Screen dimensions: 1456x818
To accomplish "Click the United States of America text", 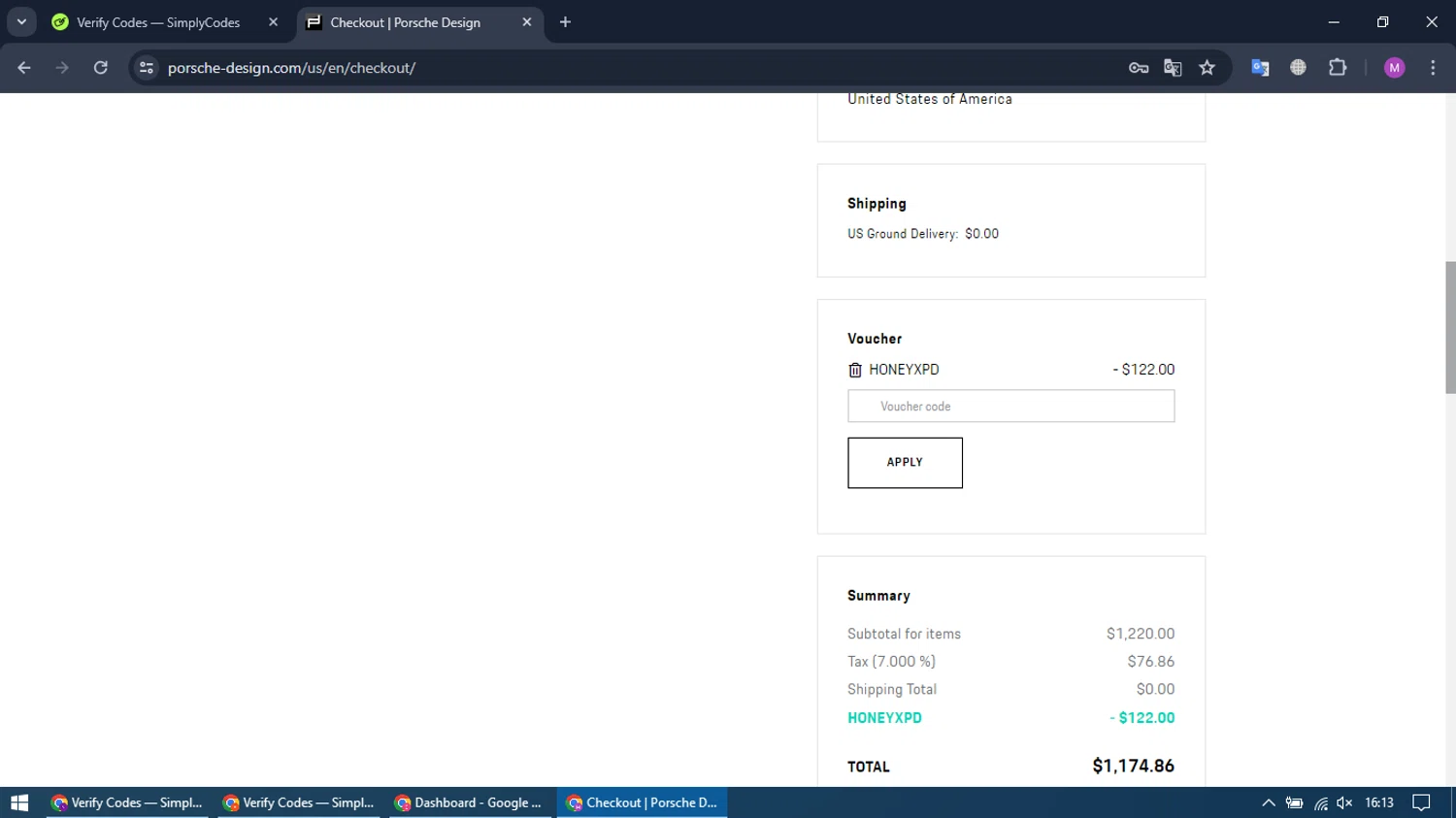I will point(930,99).
